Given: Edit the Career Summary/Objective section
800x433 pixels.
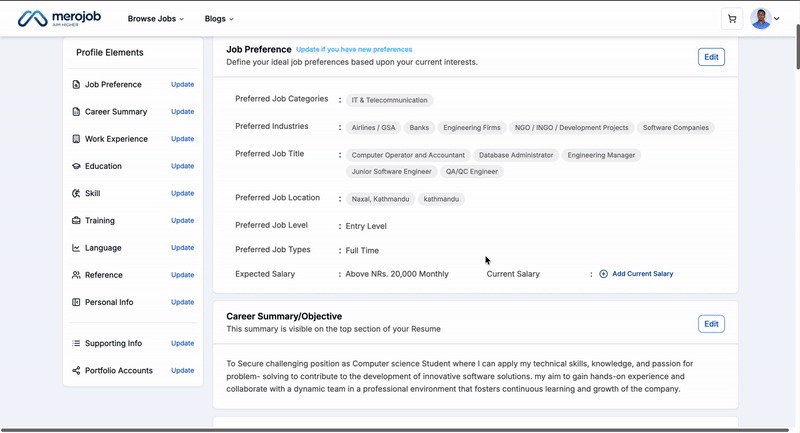Looking at the screenshot, I should (711, 324).
